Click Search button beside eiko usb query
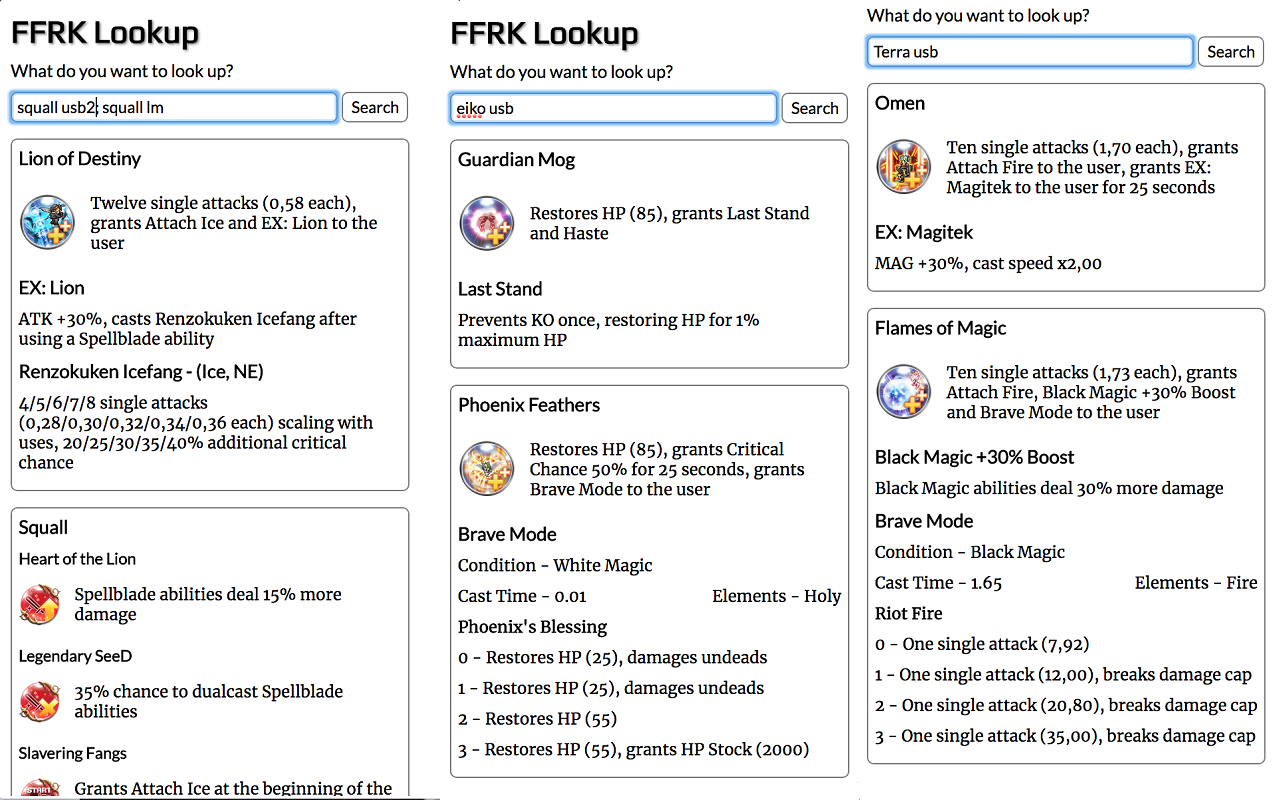Viewport: 1280px width, 800px height. coord(815,108)
